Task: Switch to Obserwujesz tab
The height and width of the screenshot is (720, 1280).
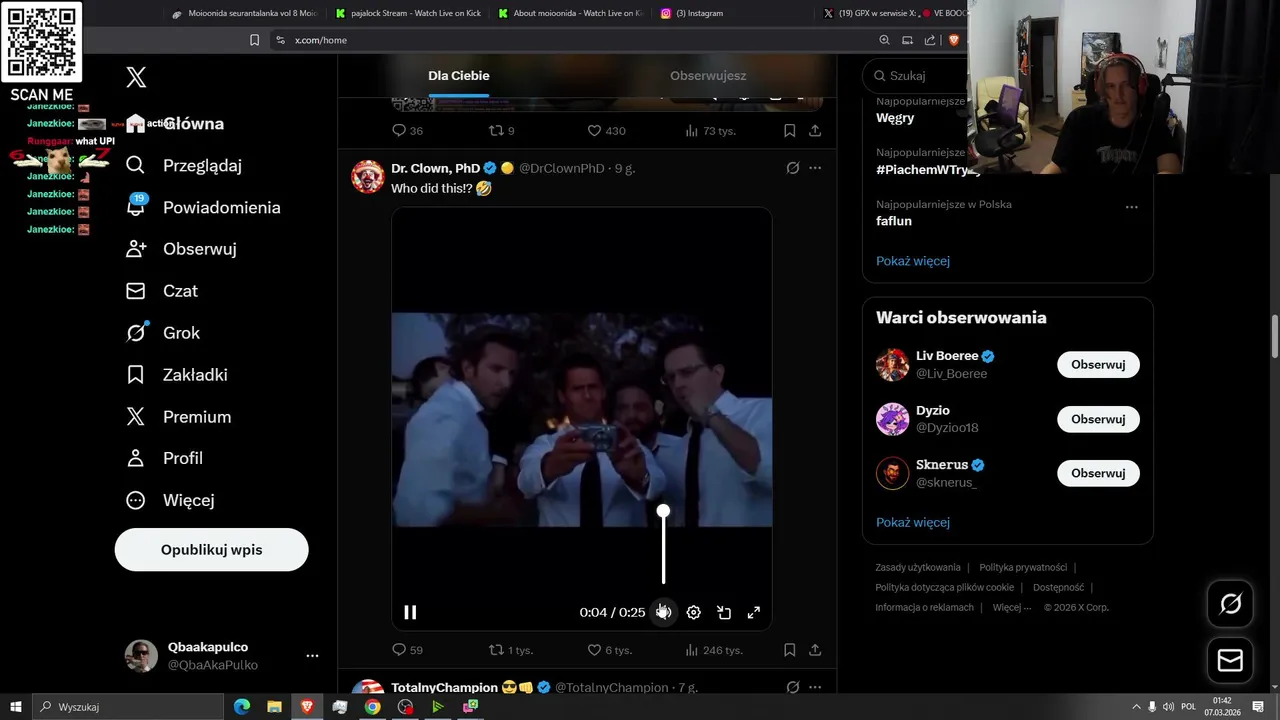Action: [x=708, y=76]
